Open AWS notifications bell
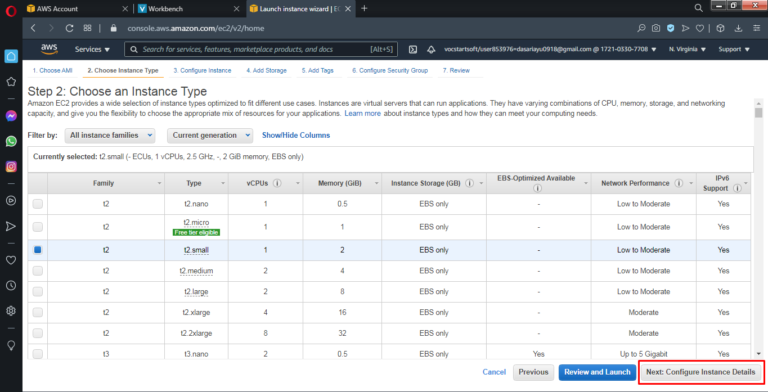 (x=431, y=49)
